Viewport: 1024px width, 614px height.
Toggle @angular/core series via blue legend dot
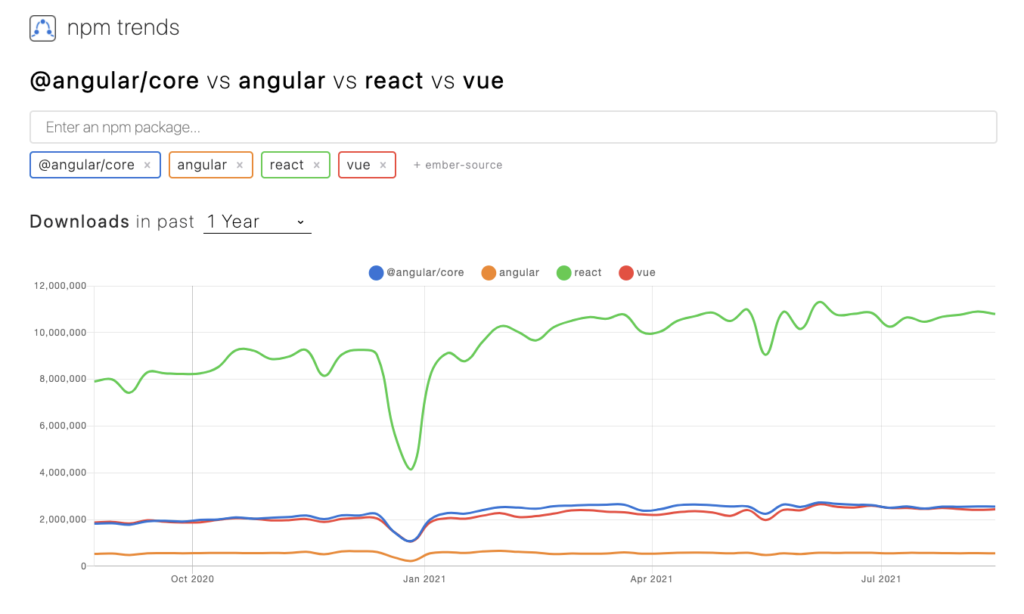point(376,272)
